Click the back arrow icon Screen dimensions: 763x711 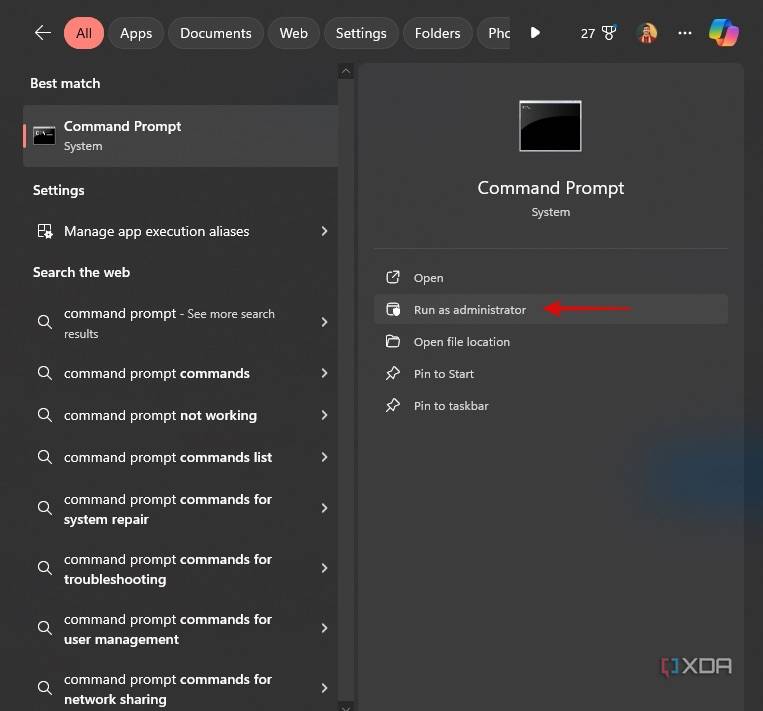[43, 33]
